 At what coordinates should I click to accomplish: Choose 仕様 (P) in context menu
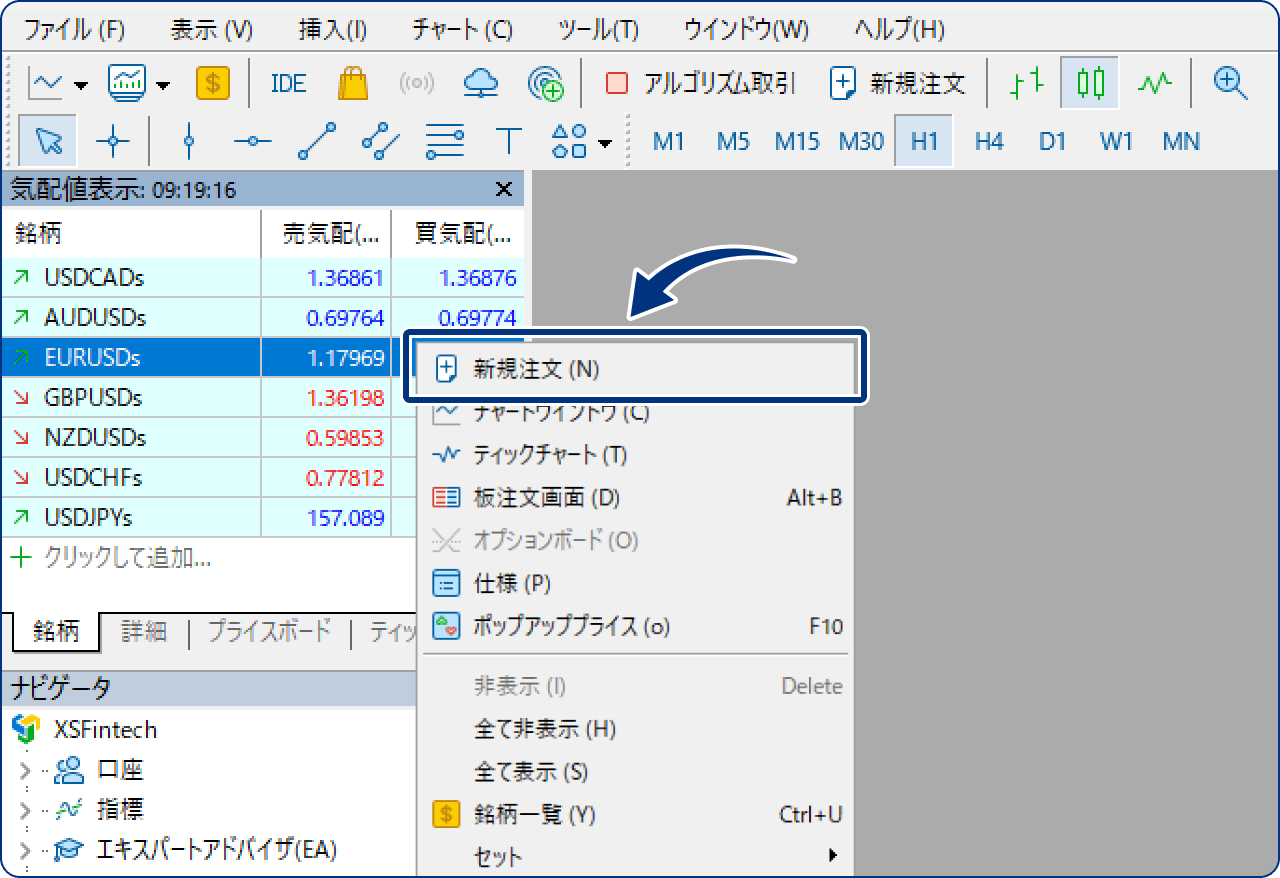click(x=636, y=583)
